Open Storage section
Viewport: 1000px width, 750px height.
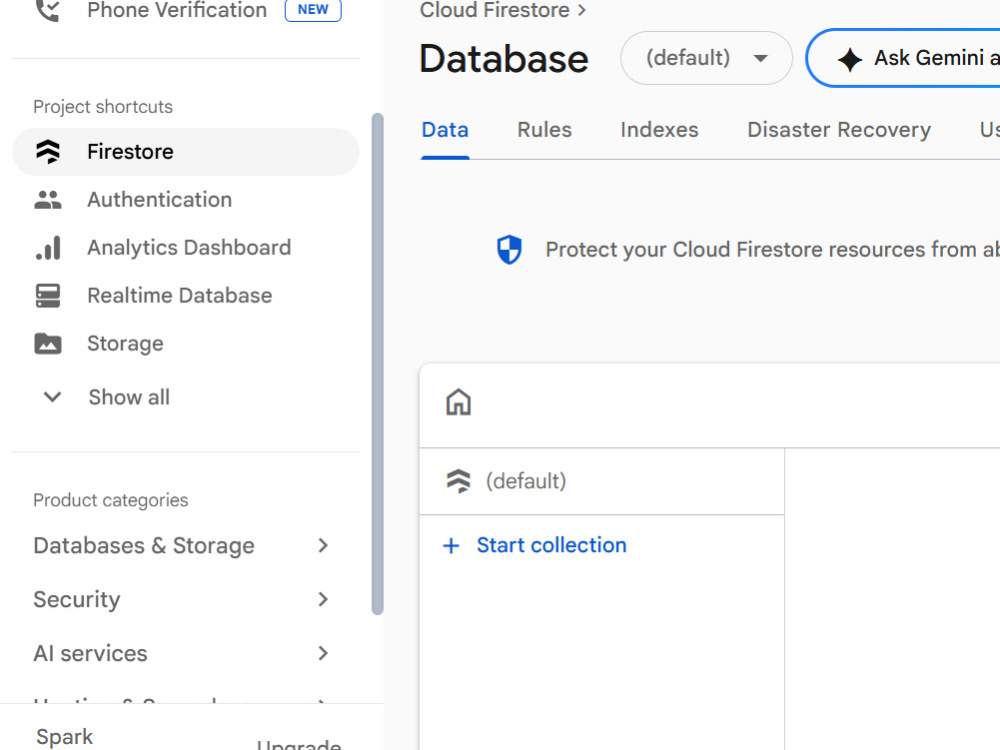[x=125, y=344]
